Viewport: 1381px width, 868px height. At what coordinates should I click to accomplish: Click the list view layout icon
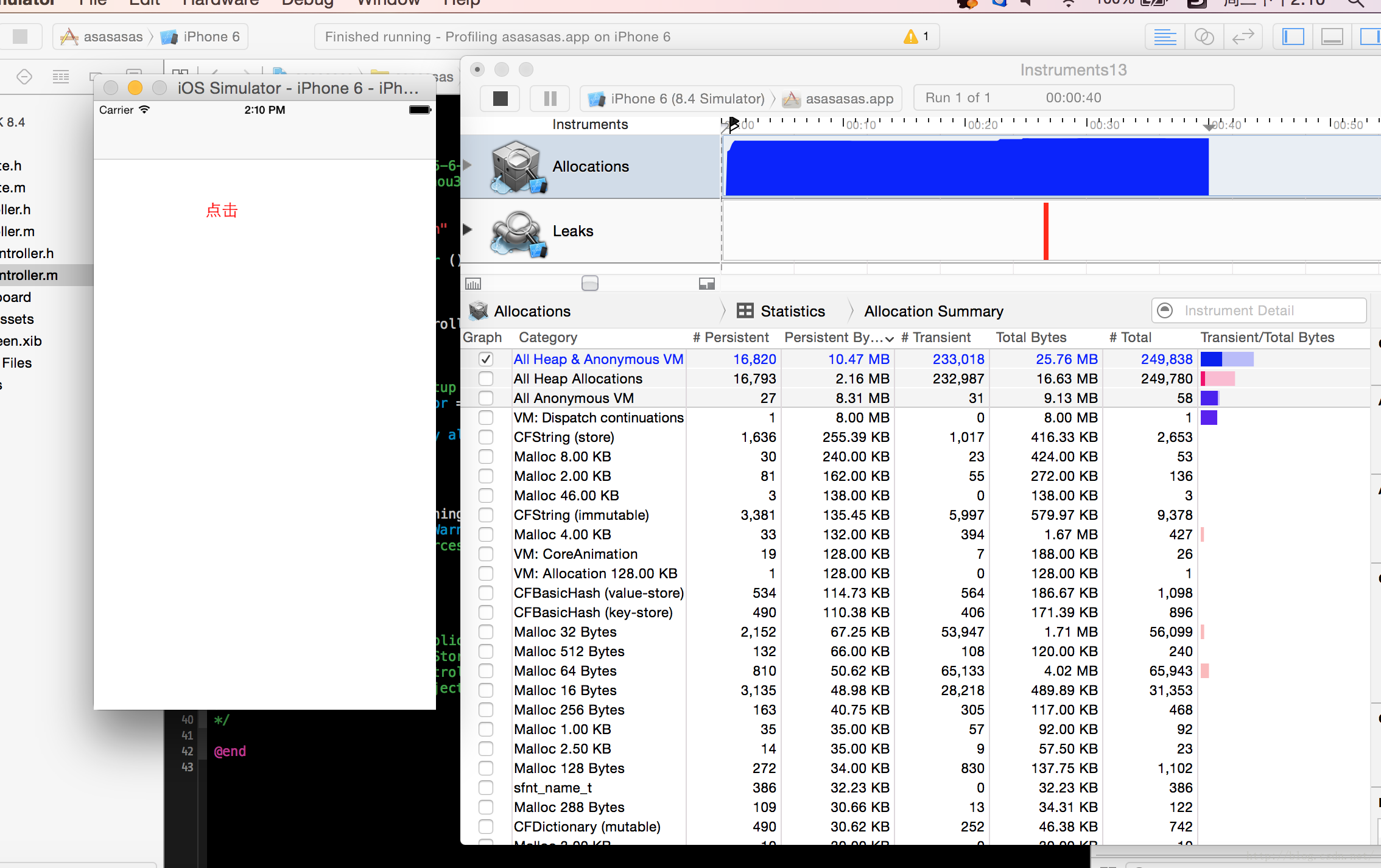pos(1166,37)
